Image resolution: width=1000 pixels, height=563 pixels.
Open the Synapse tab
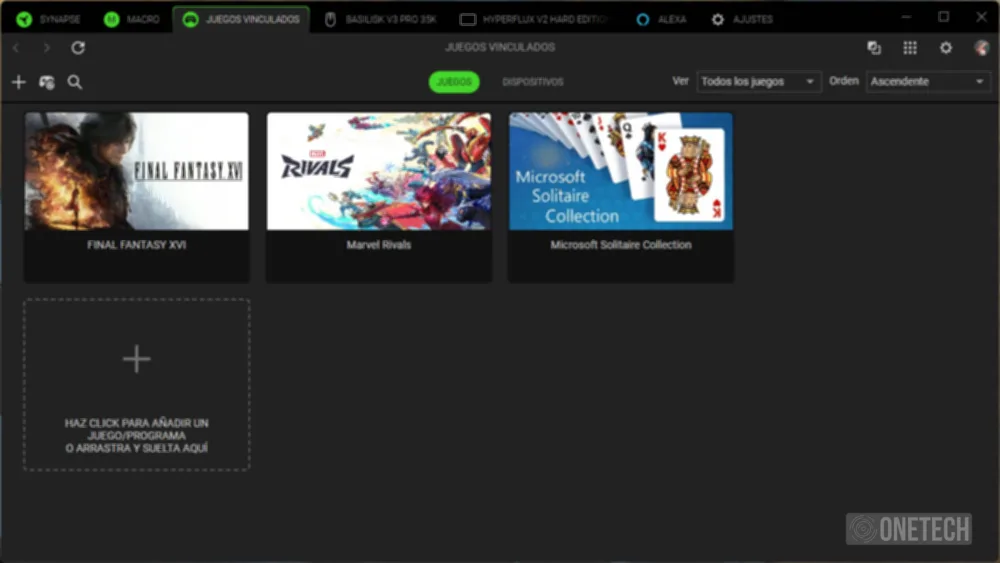[x=48, y=19]
